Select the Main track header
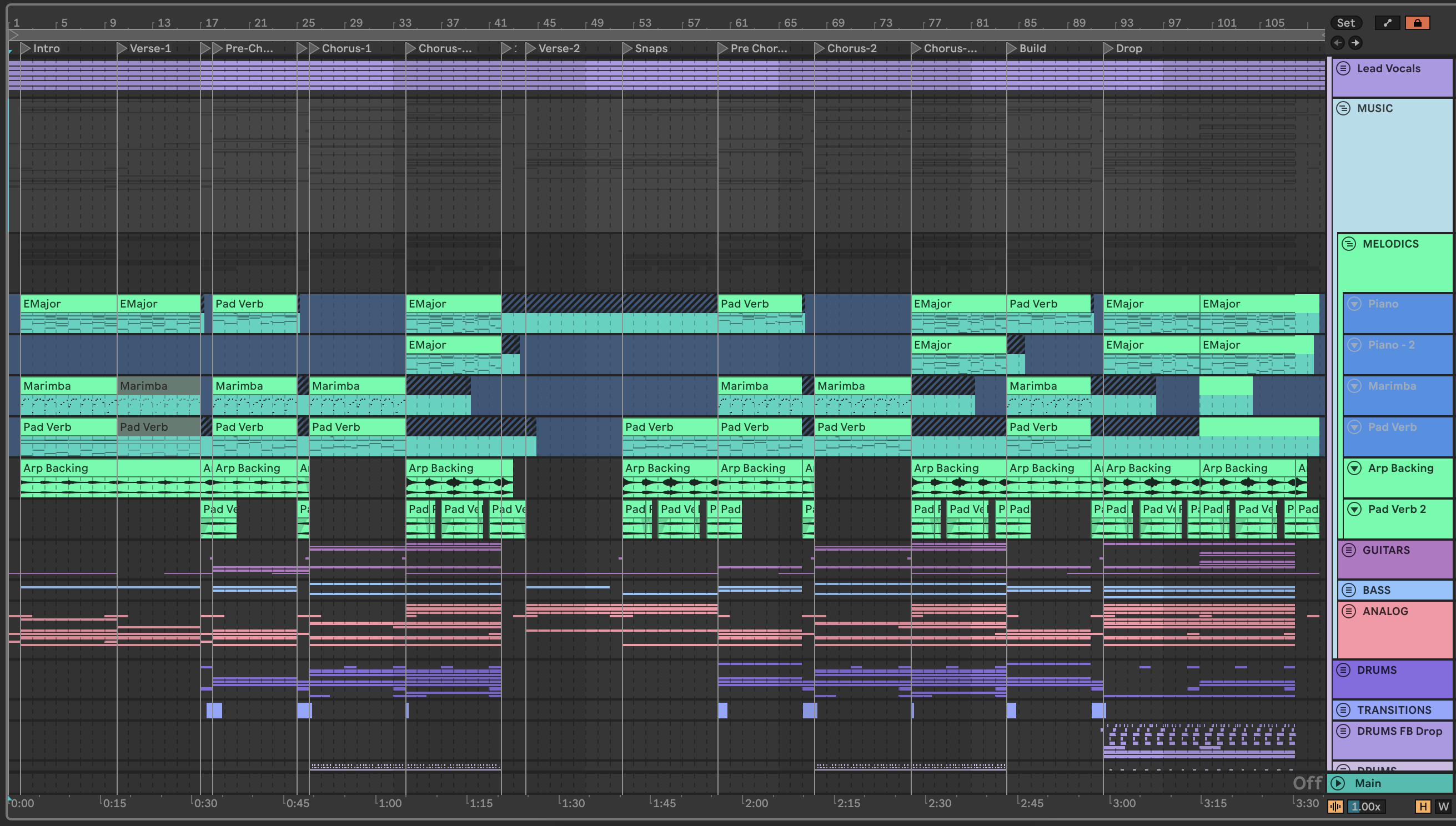The height and width of the screenshot is (826, 1456). 1390,783
